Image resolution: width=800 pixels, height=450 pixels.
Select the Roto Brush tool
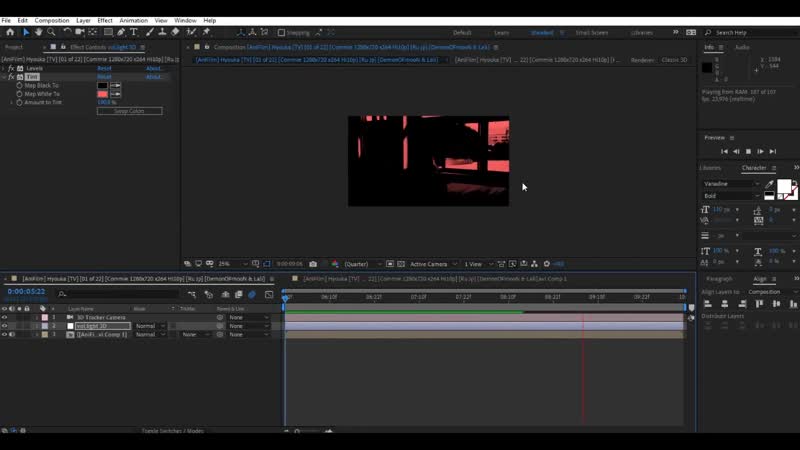pyautogui.click(x=191, y=32)
